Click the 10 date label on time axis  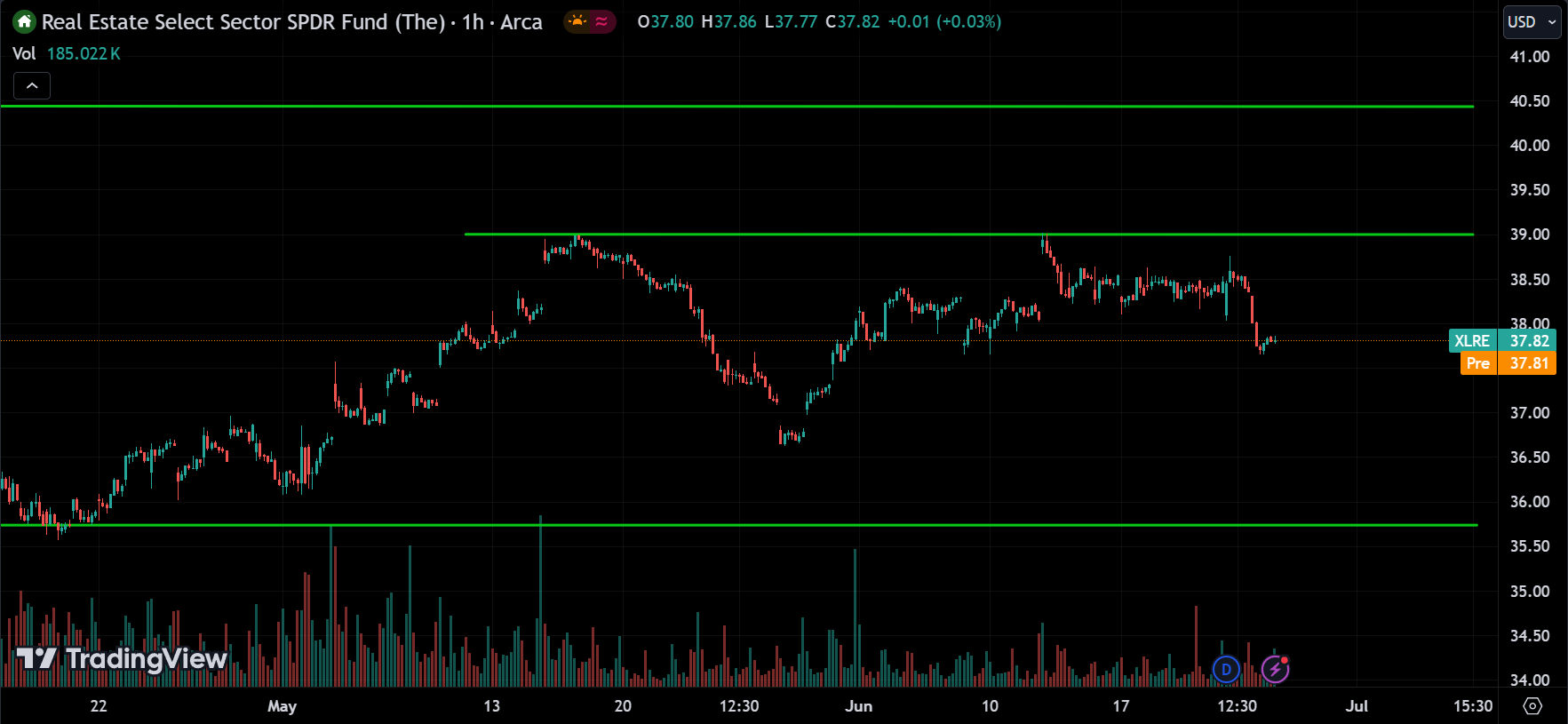(x=990, y=706)
